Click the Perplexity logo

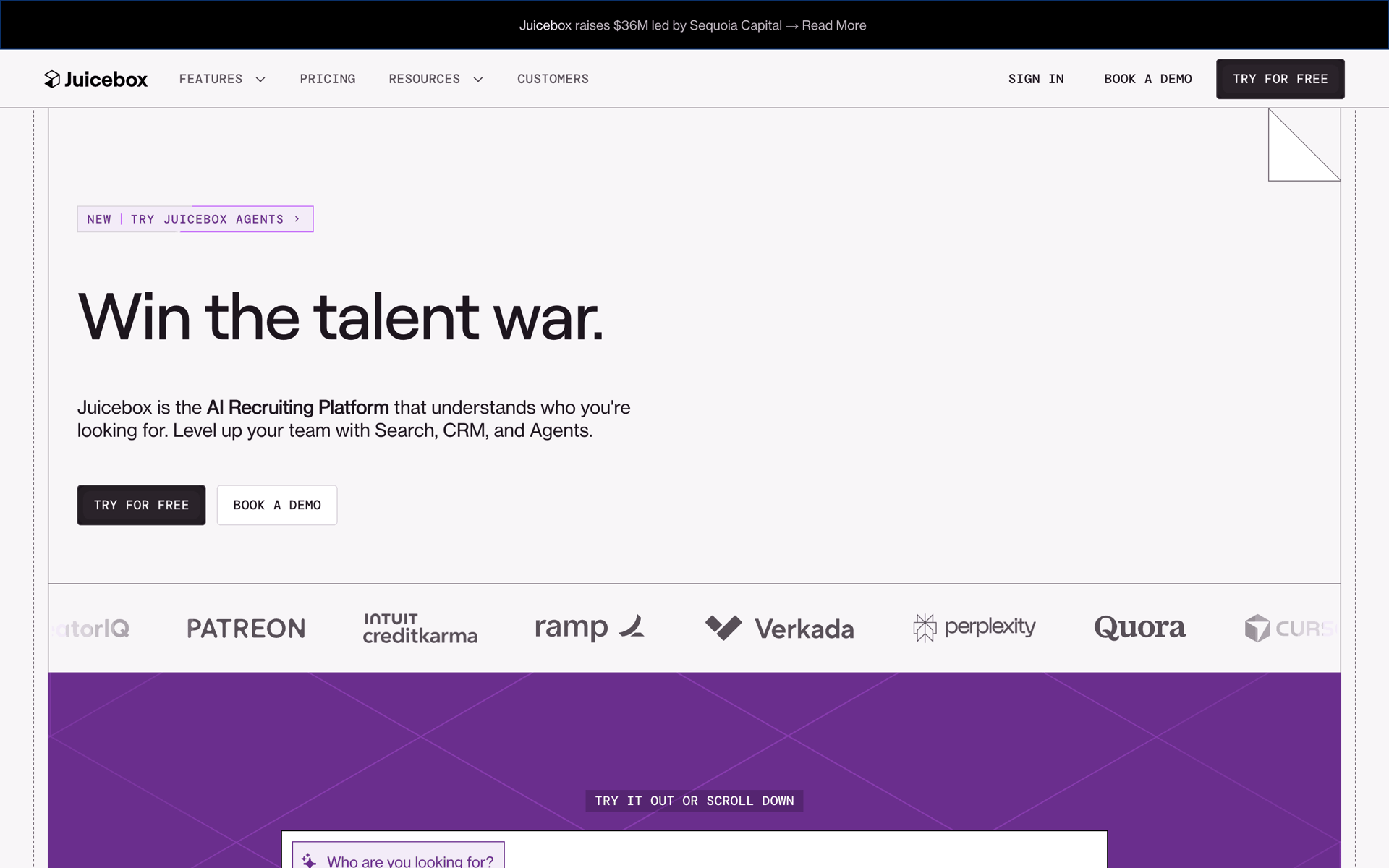(x=974, y=627)
